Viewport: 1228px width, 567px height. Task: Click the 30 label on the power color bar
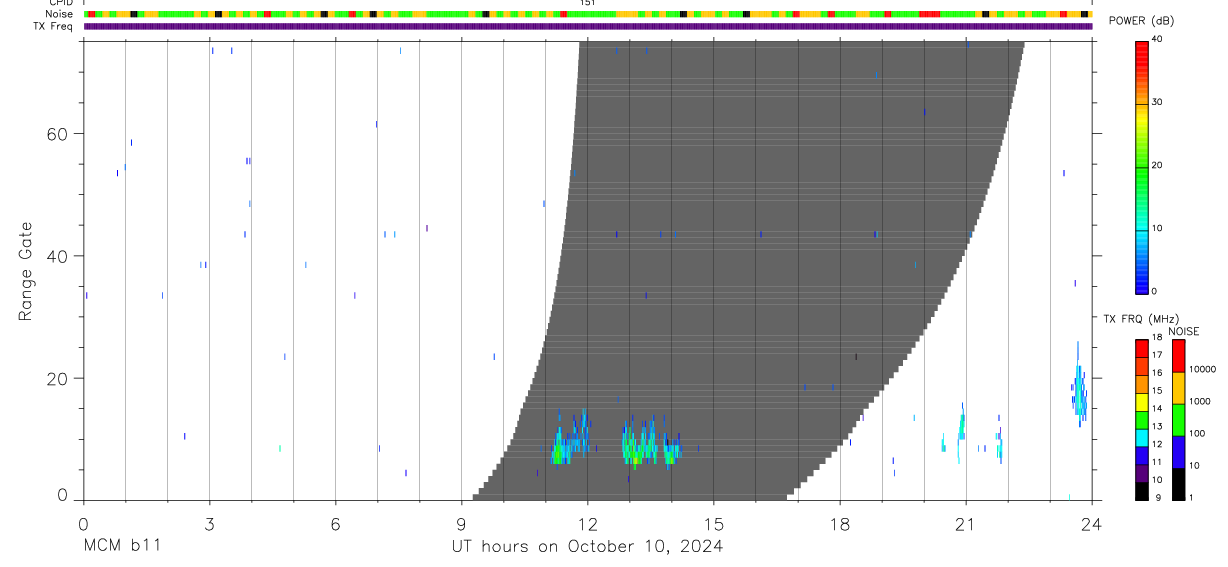click(x=1157, y=103)
